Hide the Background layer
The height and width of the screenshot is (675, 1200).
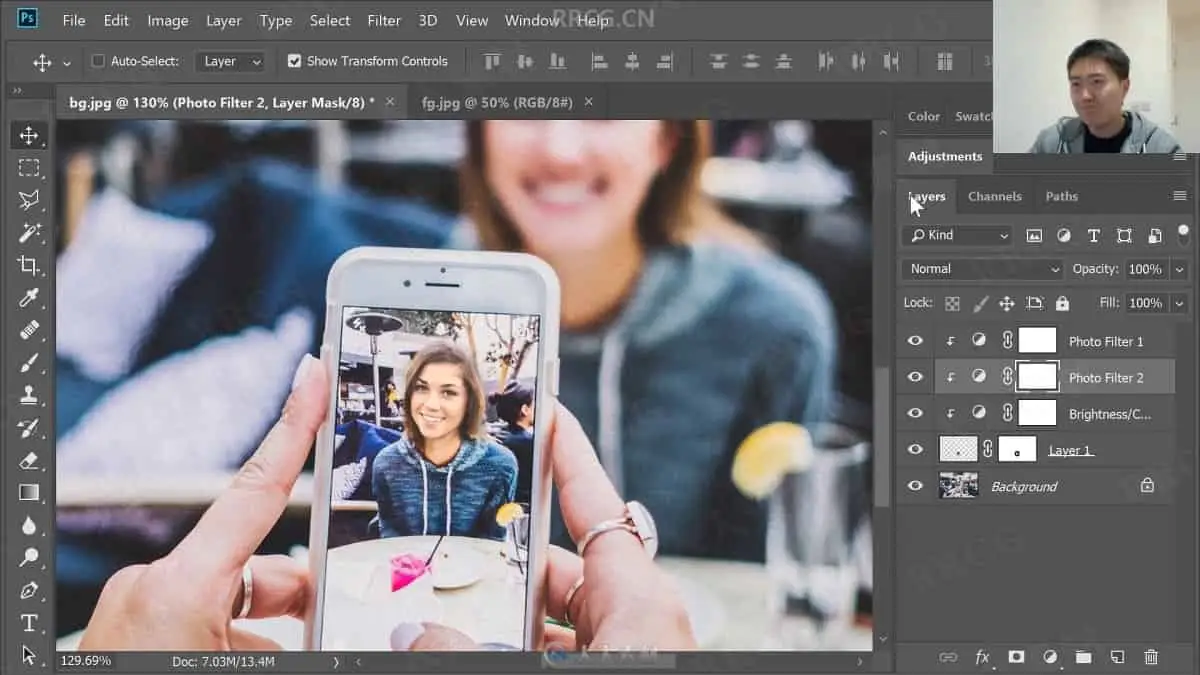click(915, 486)
